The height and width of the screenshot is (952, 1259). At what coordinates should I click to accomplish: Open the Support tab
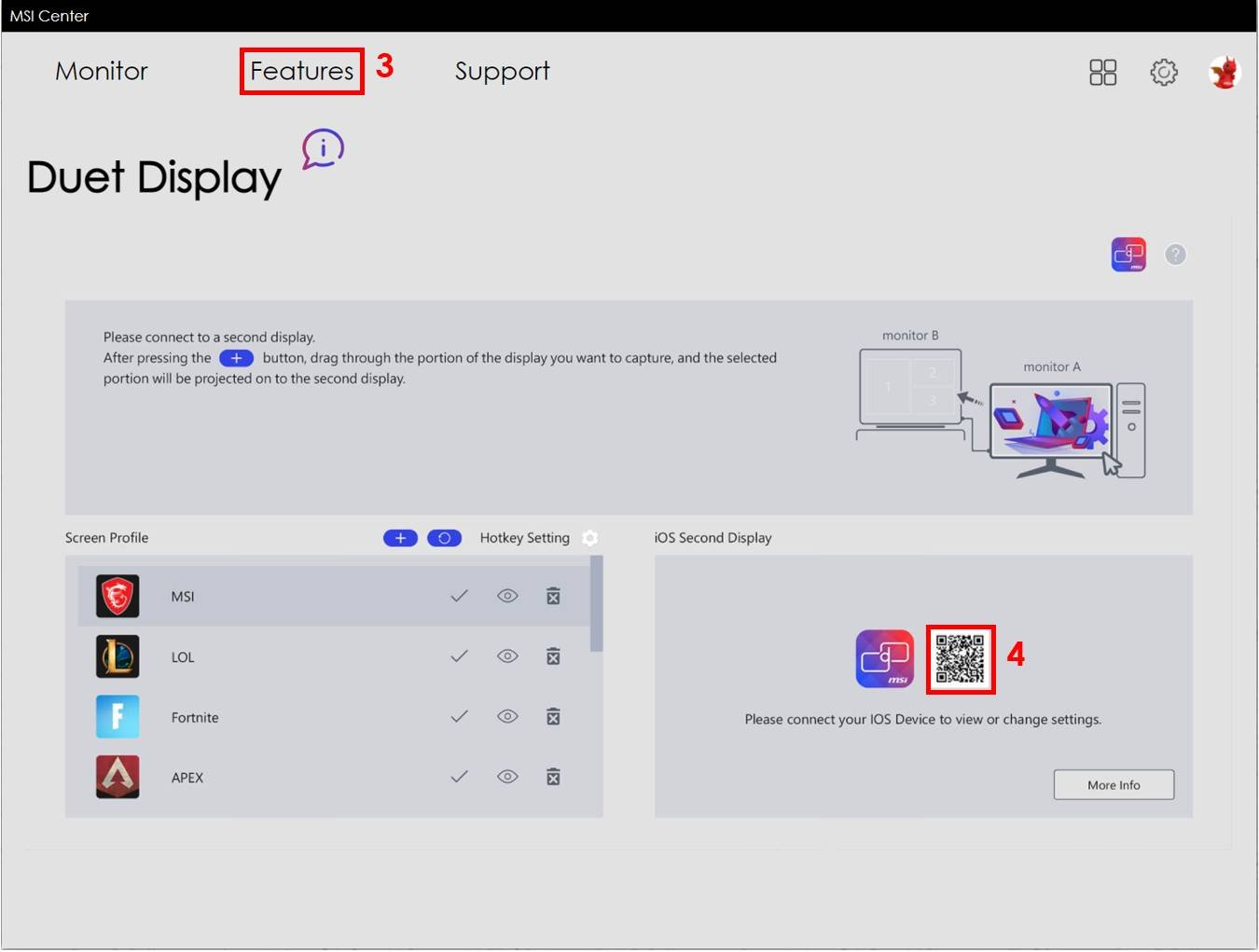pyautogui.click(x=502, y=71)
